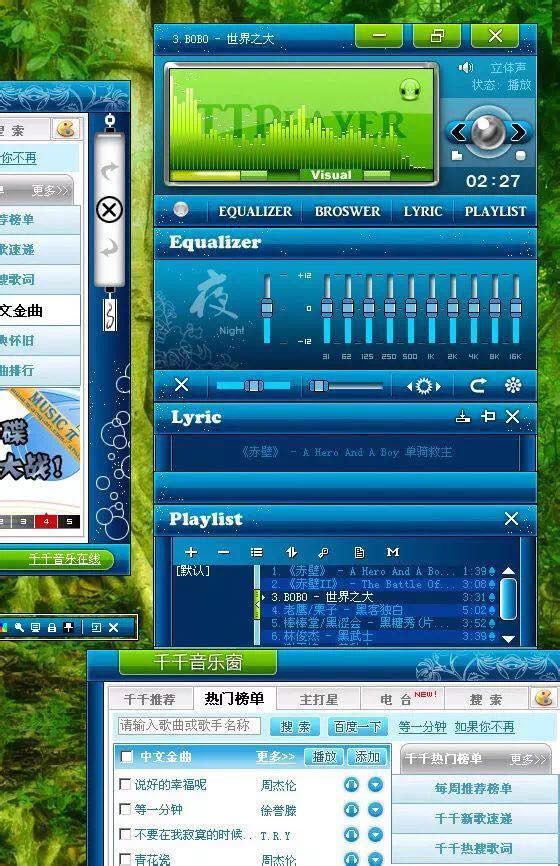Viewport: 560px width, 866px height.
Task: Click the flower icon in equalizer bar
Action: pyautogui.click(x=513, y=385)
